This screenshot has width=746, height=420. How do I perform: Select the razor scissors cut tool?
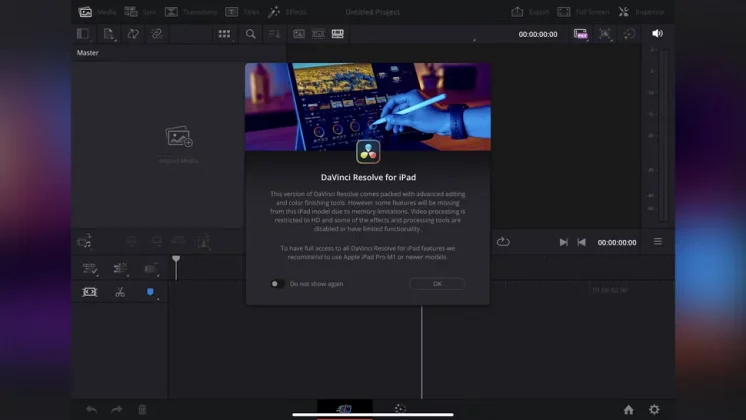pyautogui.click(x=120, y=292)
